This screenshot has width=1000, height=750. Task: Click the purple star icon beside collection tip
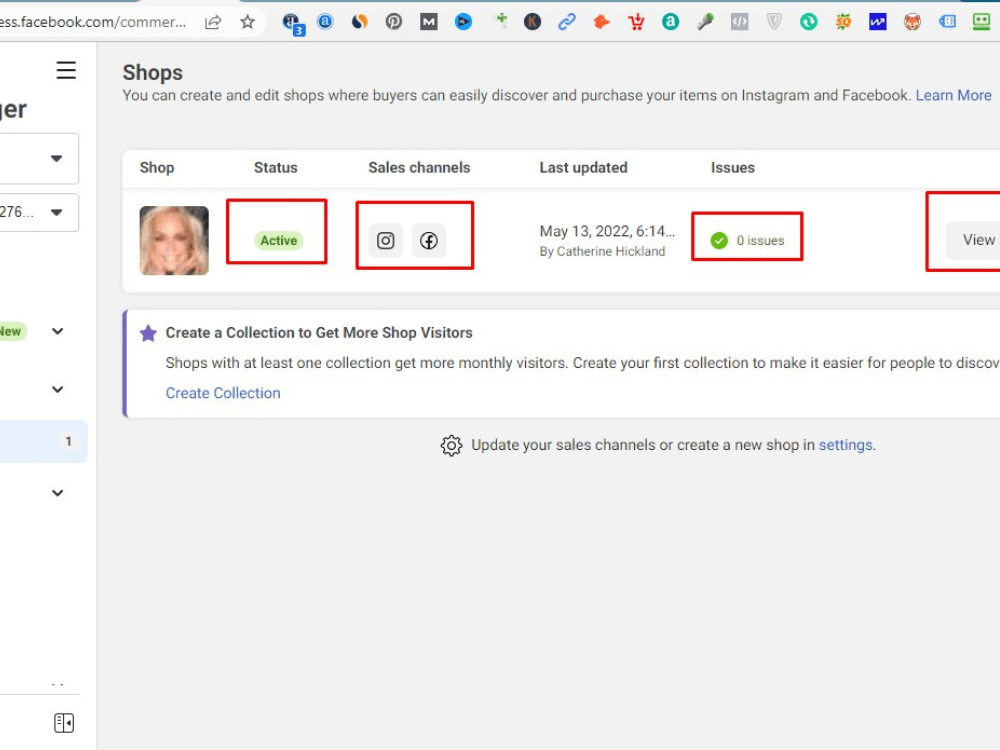pos(148,333)
